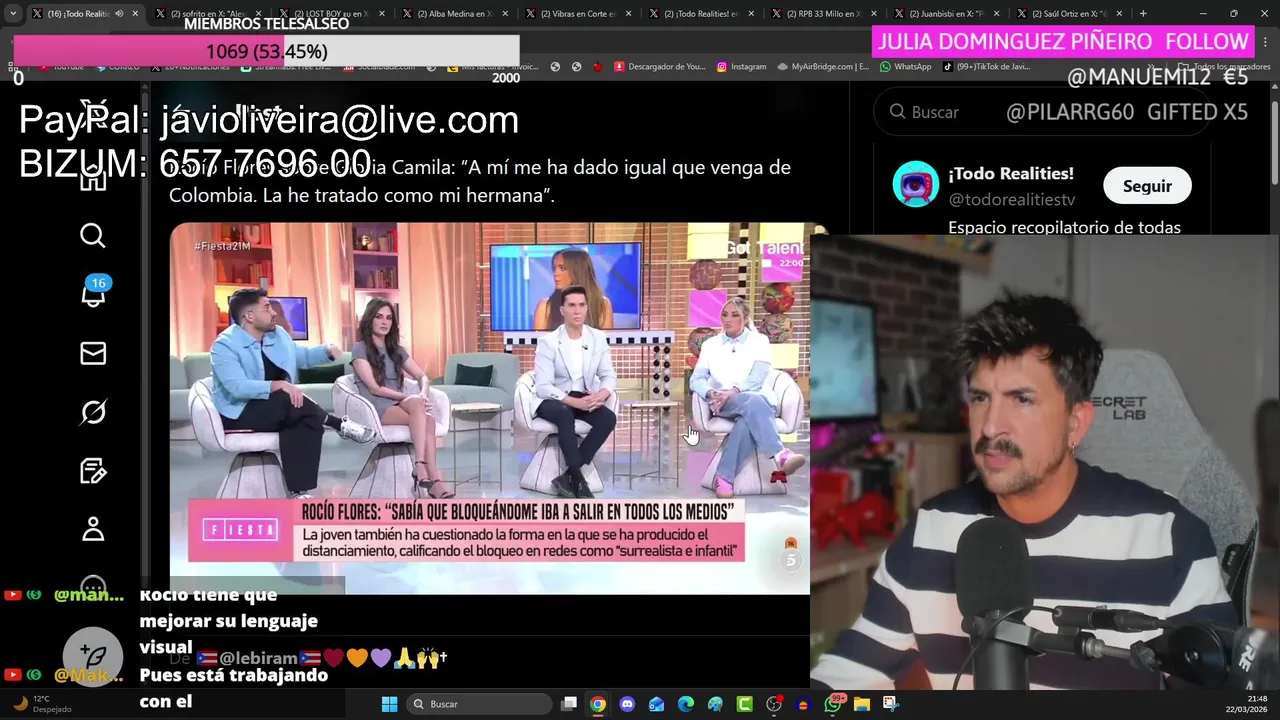Open the 'Descargador de You...' bookmark
1280x720 pixels.
[660, 67]
